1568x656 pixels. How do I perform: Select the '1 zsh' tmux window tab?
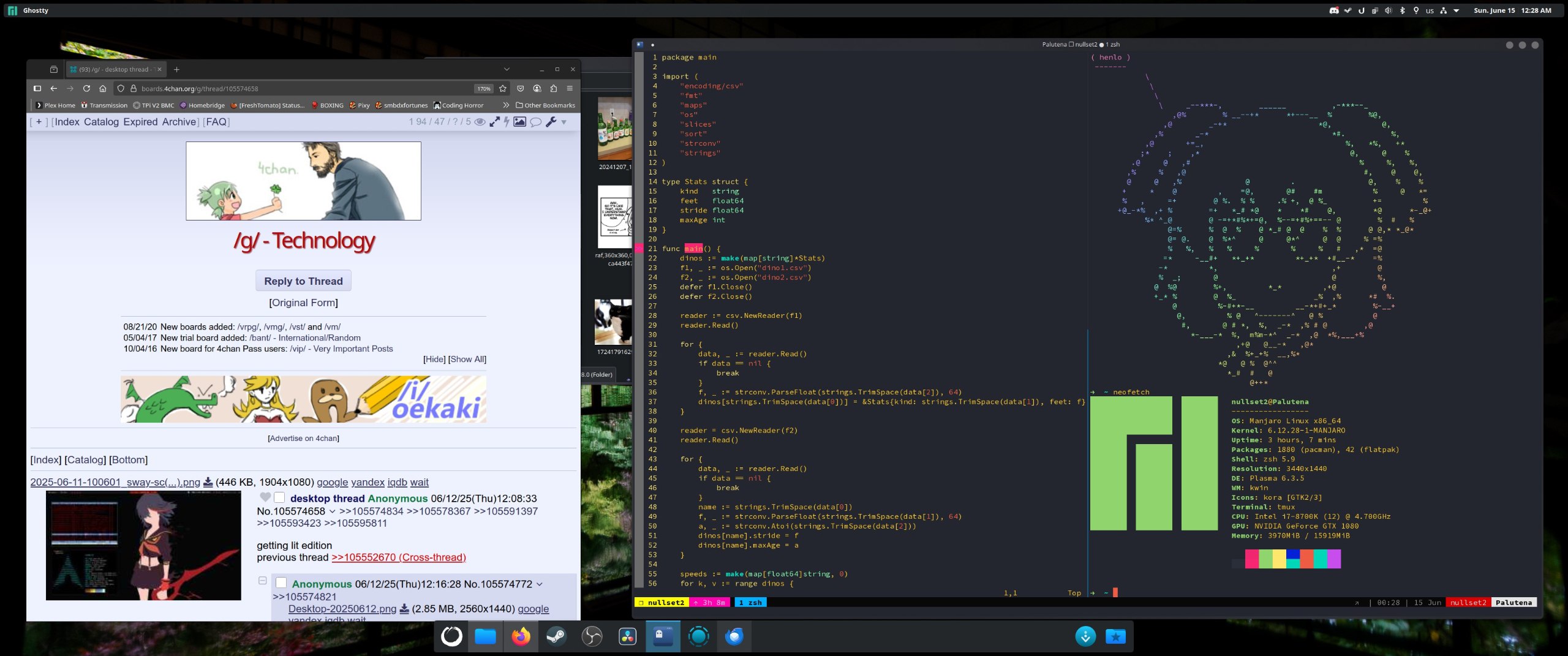tap(750, 603)
